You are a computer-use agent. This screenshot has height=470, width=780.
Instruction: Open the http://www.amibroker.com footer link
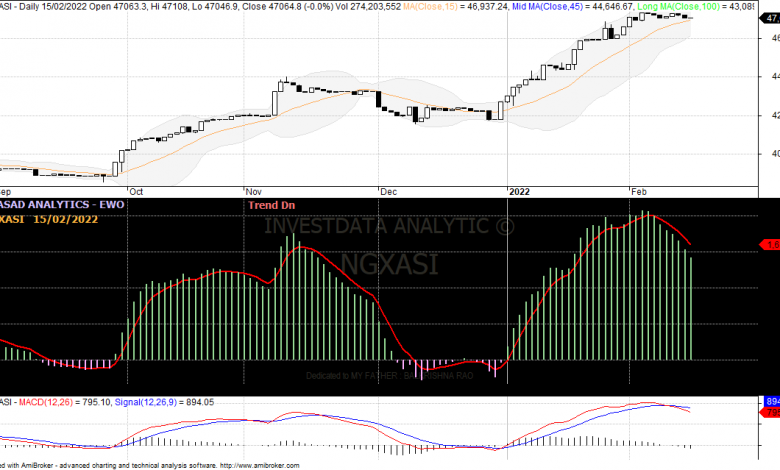tap(260, 466)
